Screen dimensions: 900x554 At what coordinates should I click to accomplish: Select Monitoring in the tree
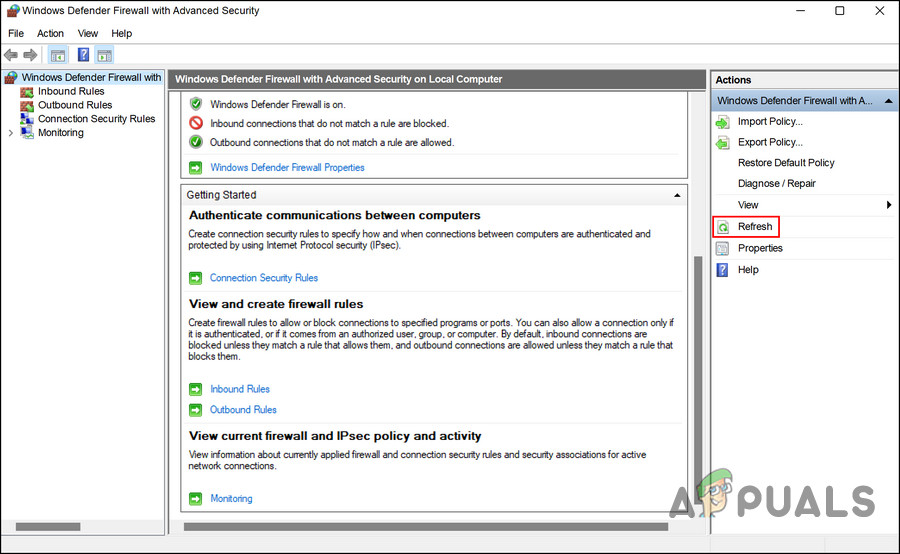[x=60, y=133]
